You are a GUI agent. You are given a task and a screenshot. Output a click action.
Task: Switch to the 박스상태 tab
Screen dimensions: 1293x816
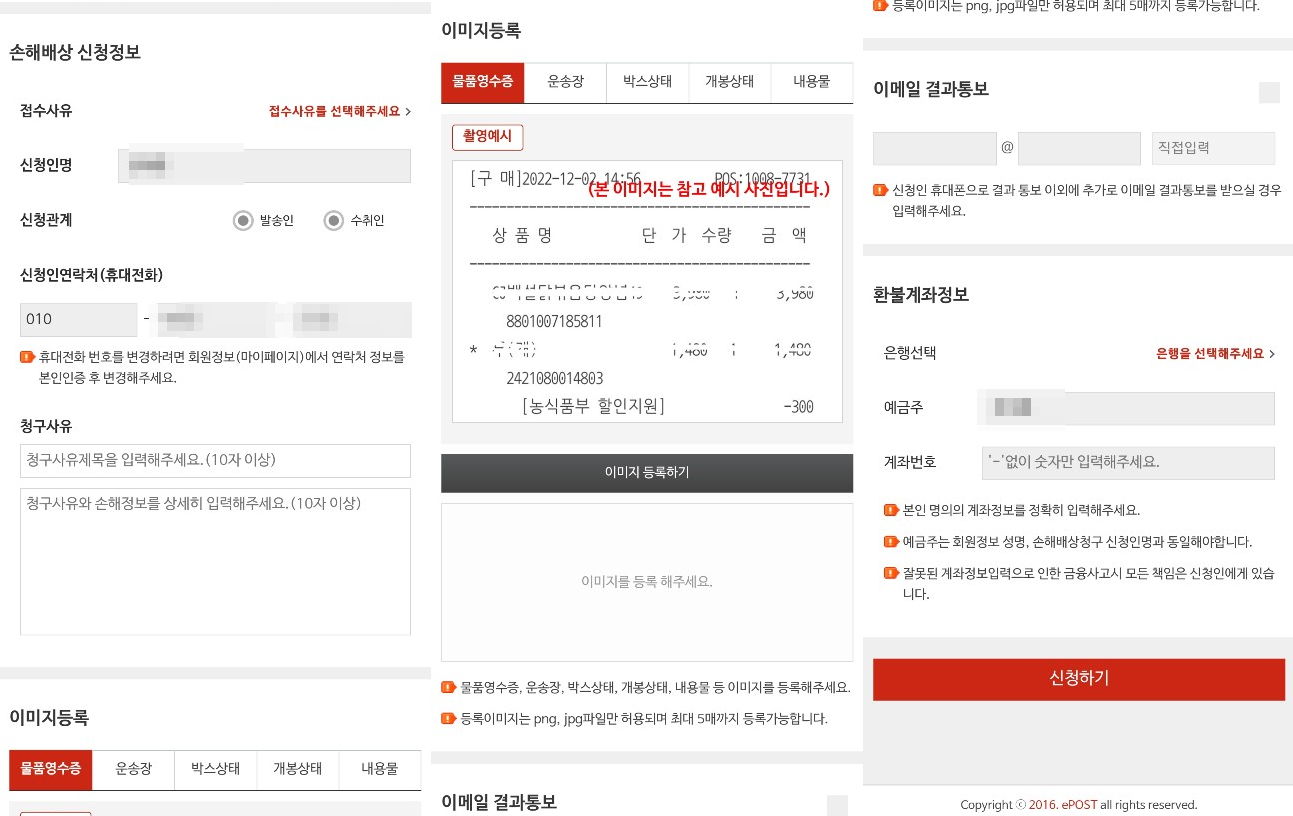(x=647, y=82)
